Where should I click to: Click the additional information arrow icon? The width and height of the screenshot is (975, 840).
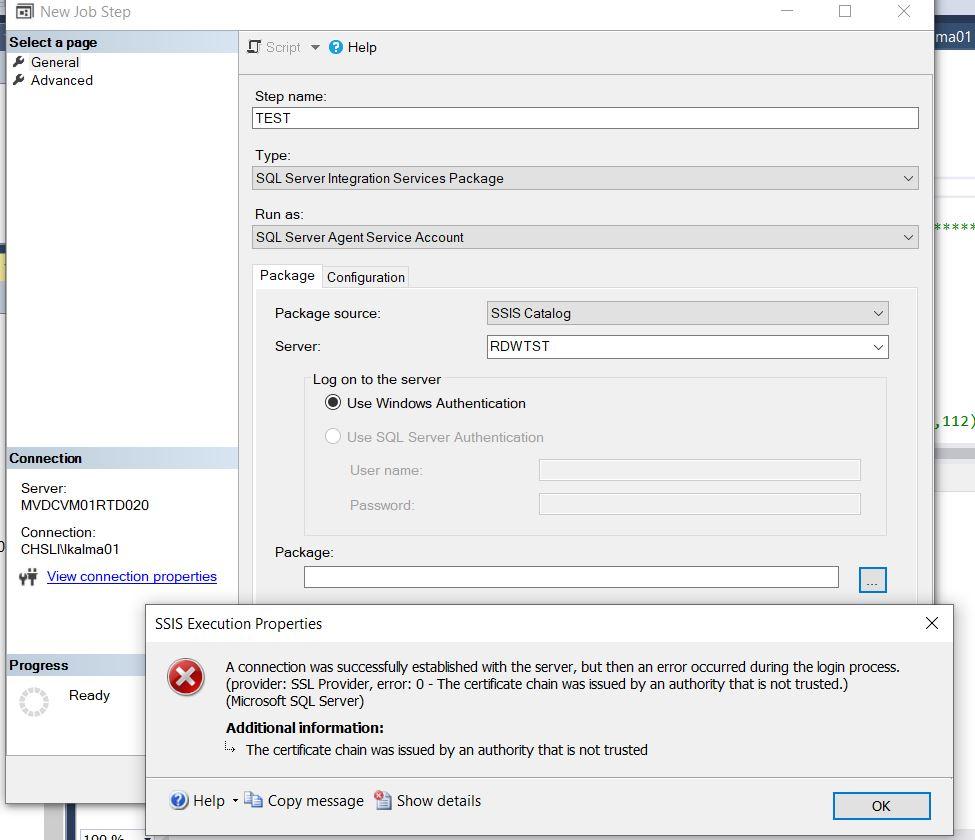230,748
